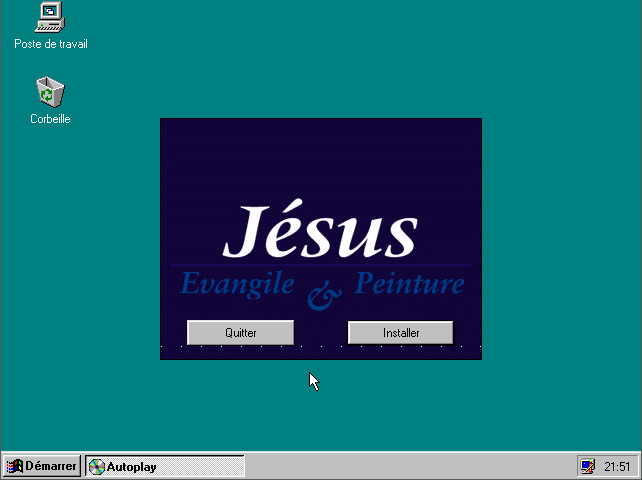This screenshot has height=480, width=642.
Task: Open the Démarrer start menu
Action: [42, 467]
